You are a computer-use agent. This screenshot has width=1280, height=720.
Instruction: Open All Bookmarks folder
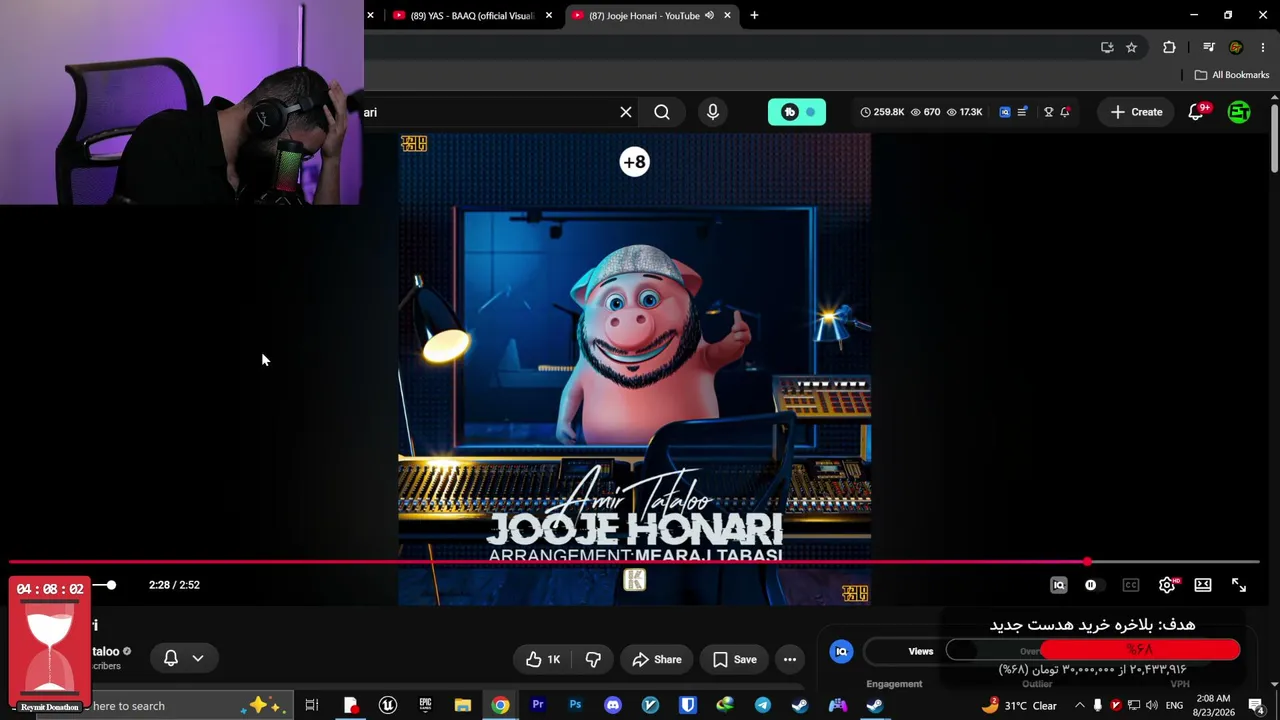click(x=1232, y=75)
